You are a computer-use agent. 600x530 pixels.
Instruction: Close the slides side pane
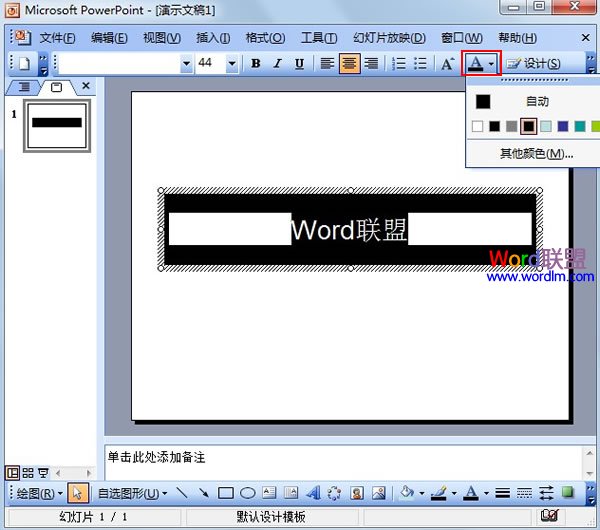[x=86, y=86]
